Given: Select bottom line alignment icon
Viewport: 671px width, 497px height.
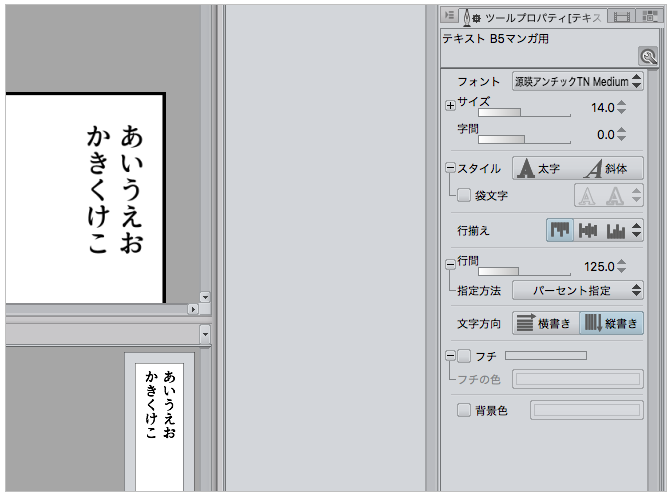Looking at the screenshot, I should tap(615, 230).
